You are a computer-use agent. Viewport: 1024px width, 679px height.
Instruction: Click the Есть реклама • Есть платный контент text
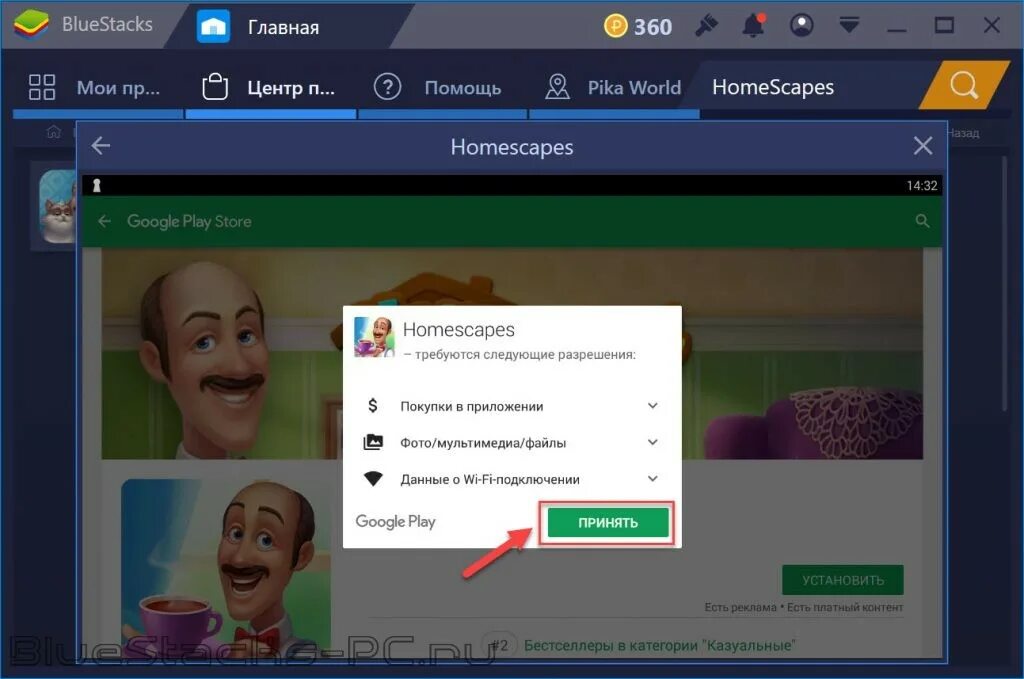point(803,607)
